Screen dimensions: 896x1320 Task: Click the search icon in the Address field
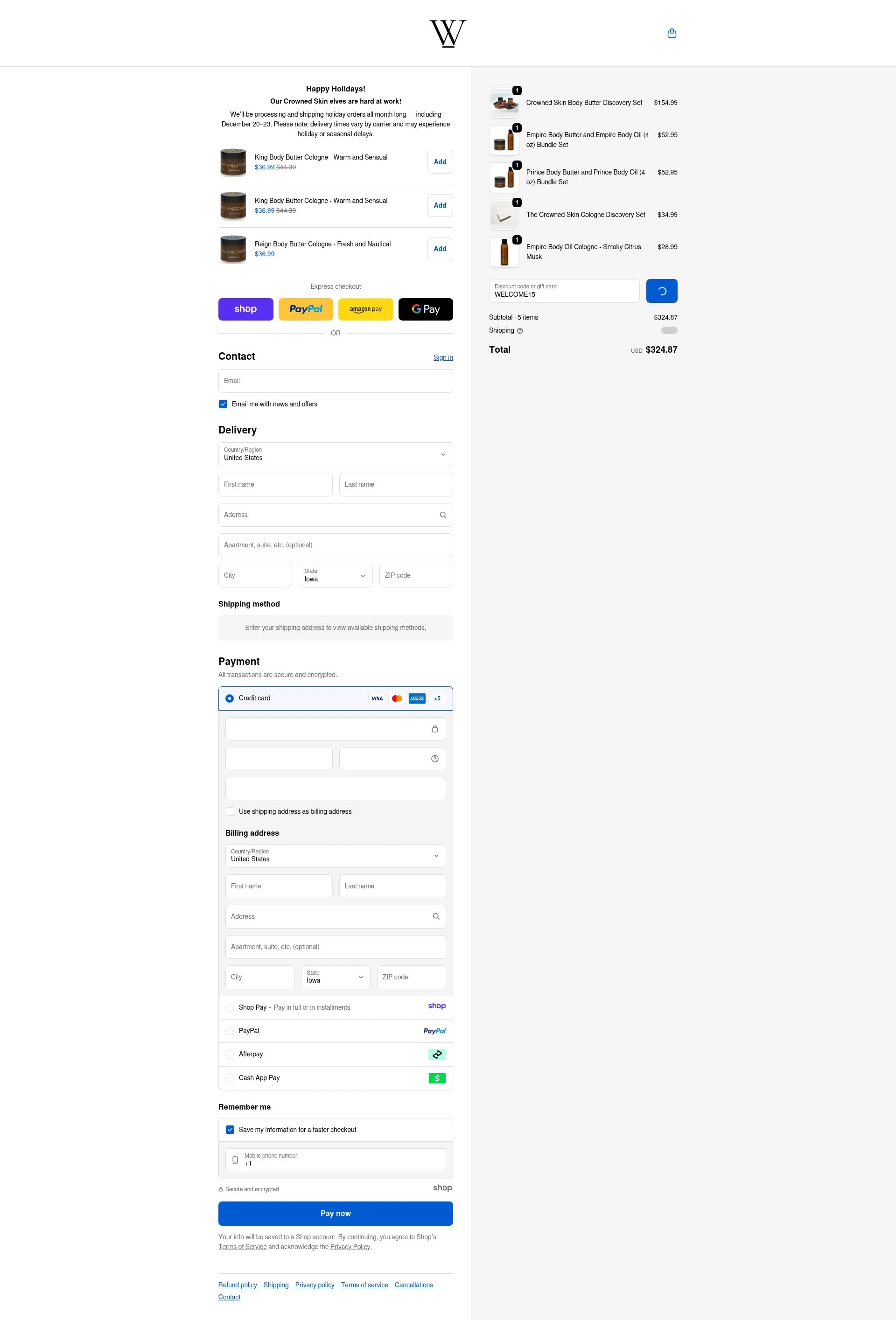pyautogui.click(x=442, y=515)
